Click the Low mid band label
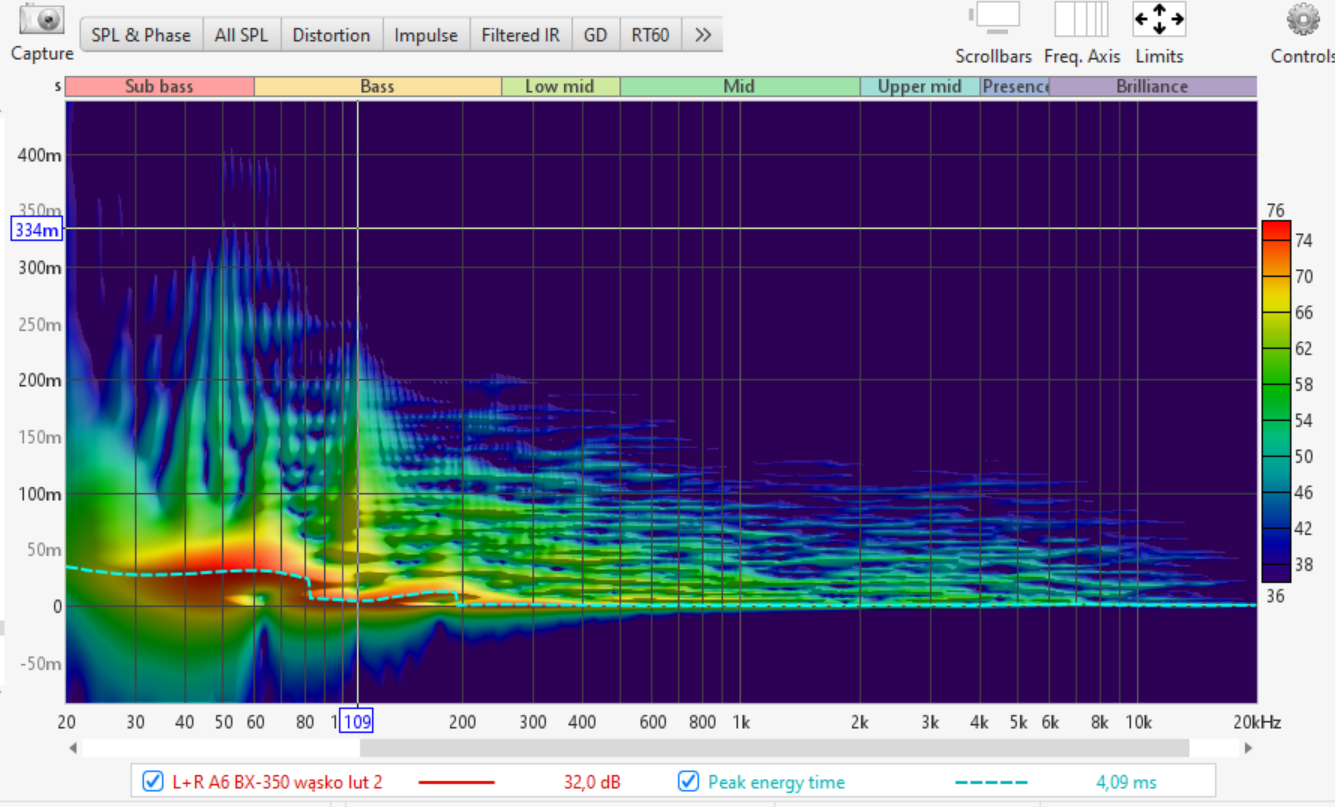 [560, 87]
